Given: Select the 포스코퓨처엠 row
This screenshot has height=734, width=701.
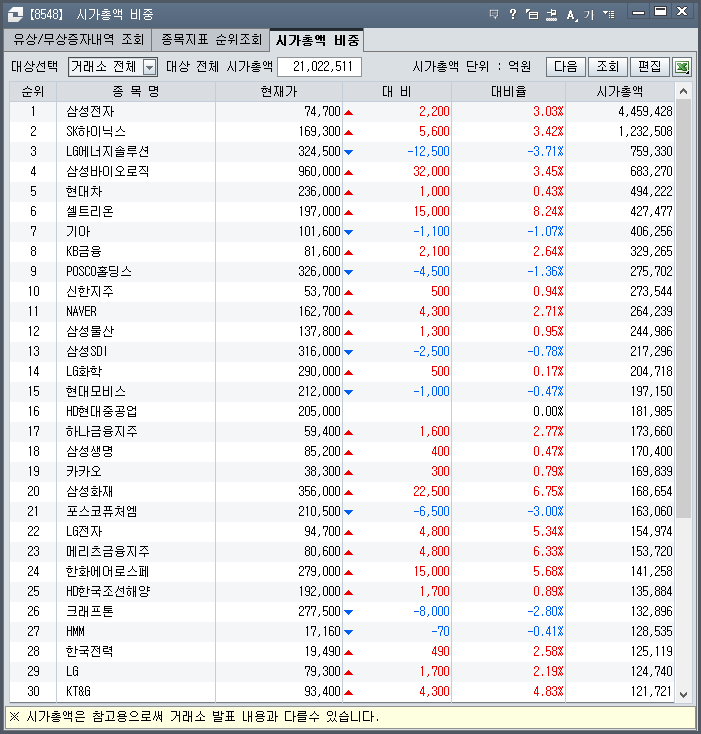Looking at the screenshot, I should pyautogui.click(x=342, y=512).
